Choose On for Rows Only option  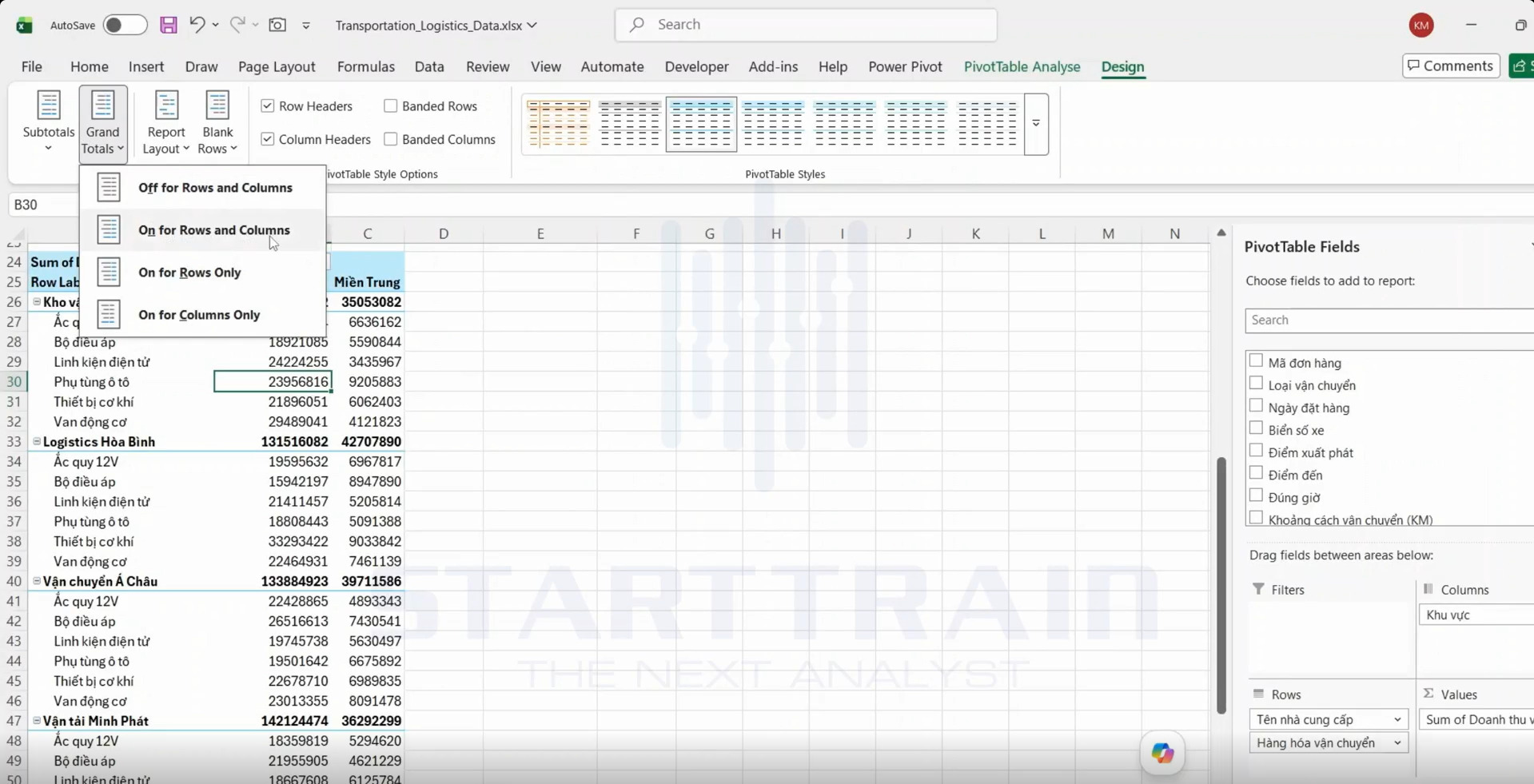coord(202,273)
